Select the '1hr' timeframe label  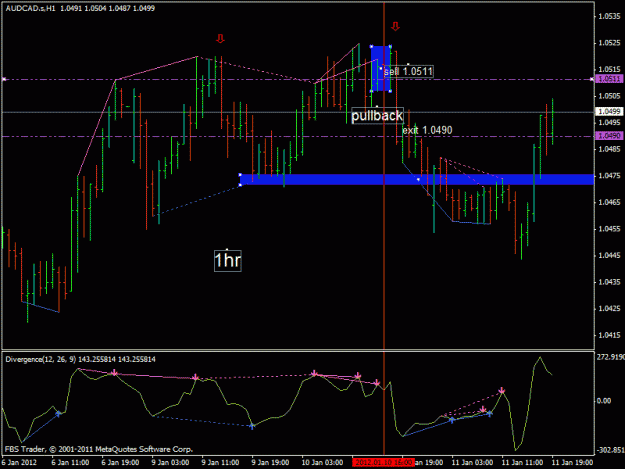(228, 261)
